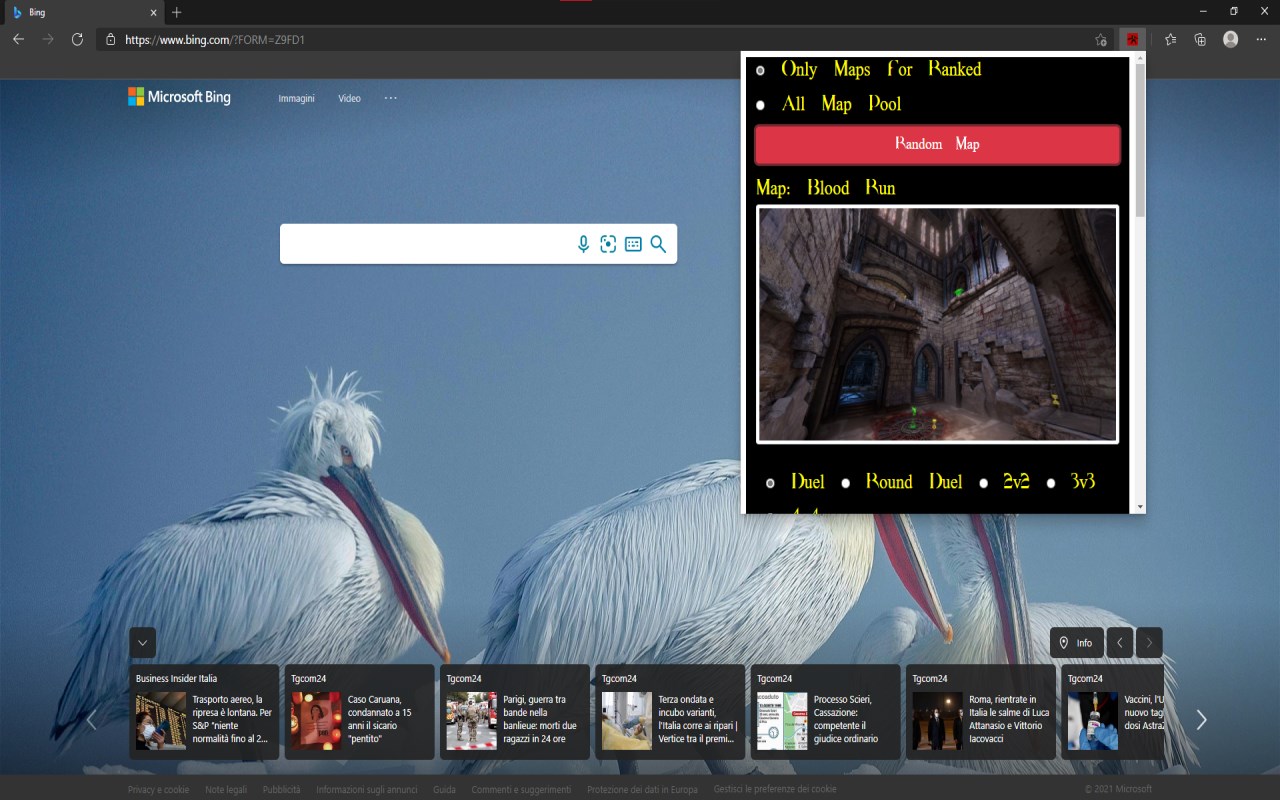This screenshot has height=800, width=1280.
Task: Open the Parigi, guerra tra bande news card
Action: (514, 712)
